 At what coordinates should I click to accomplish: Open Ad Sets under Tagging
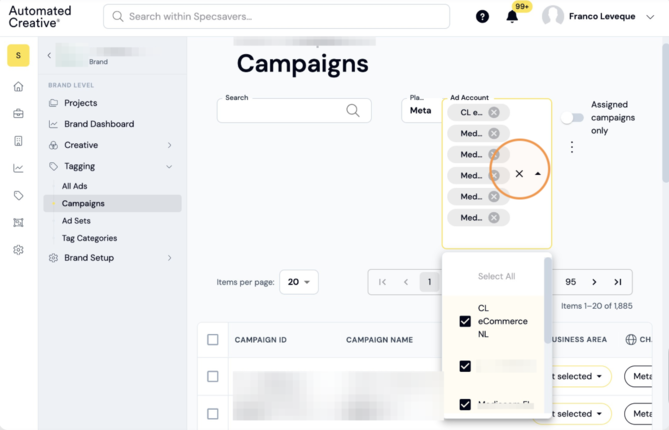(76, 221)
